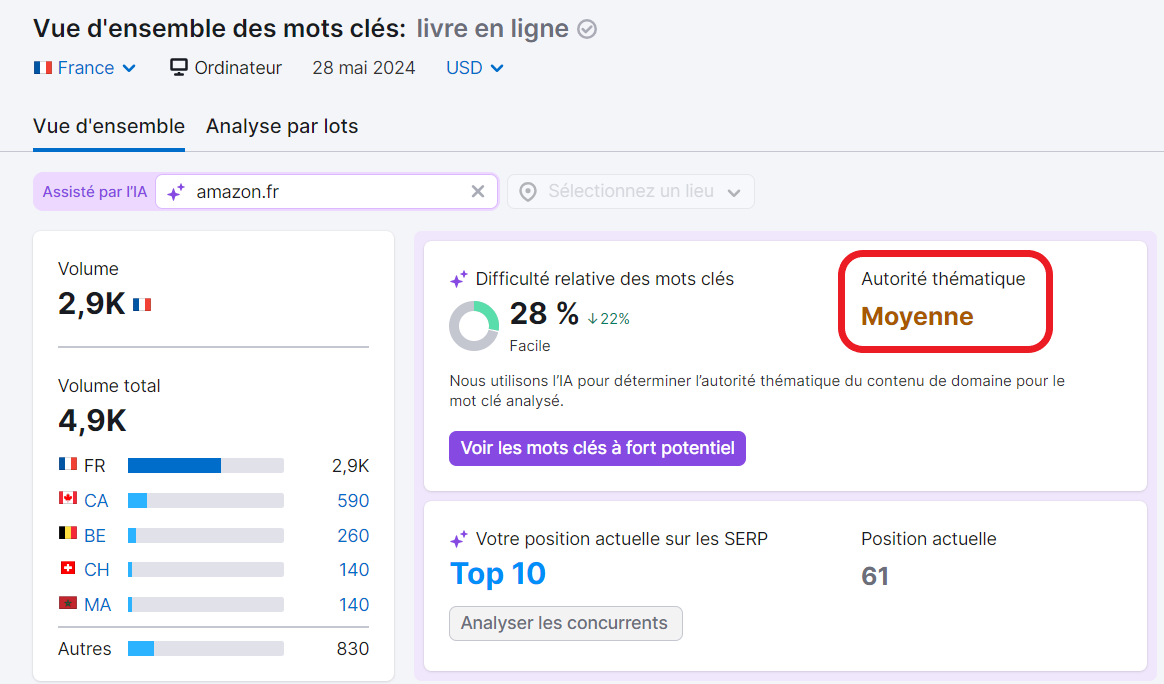Select the Ordinateur device icon
Image resolution: width=1164 pixels, height=684 pixels.
[x=178, y=68]
